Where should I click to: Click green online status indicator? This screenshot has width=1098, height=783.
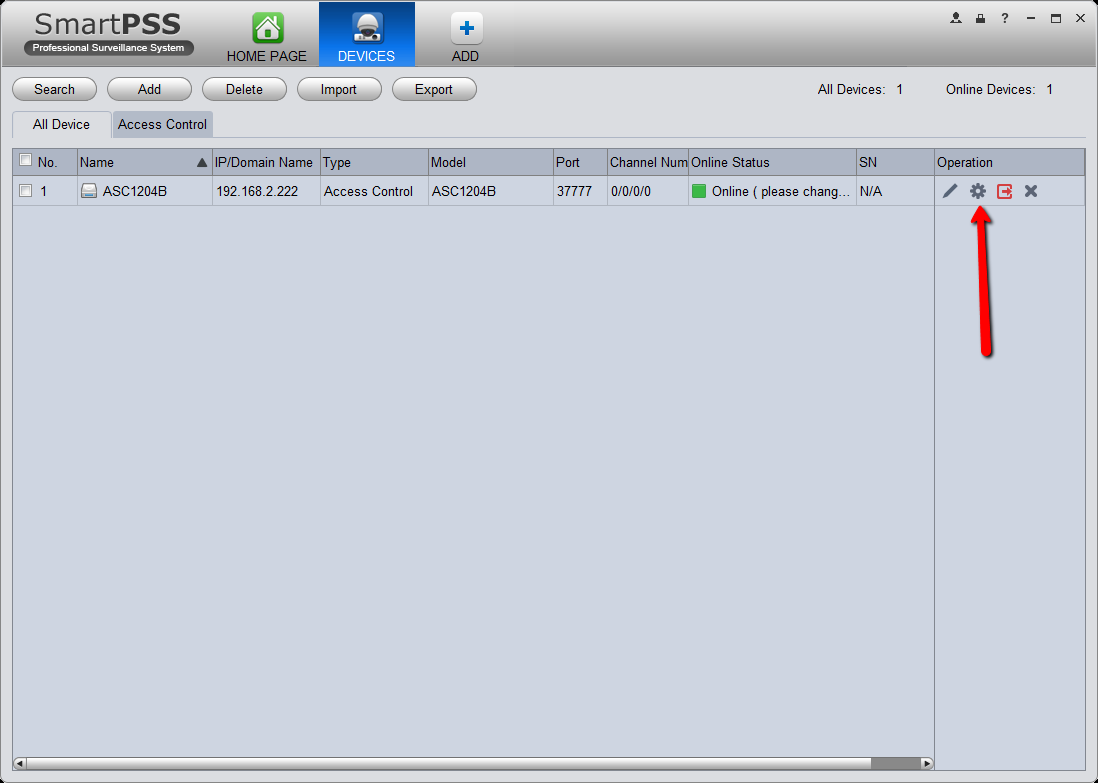699,191
